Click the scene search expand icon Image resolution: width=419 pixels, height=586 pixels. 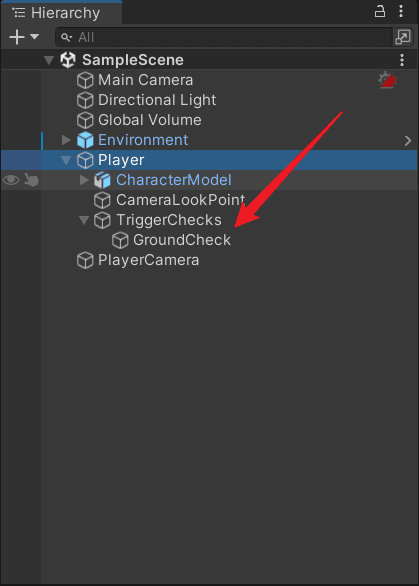coord(403,37)
